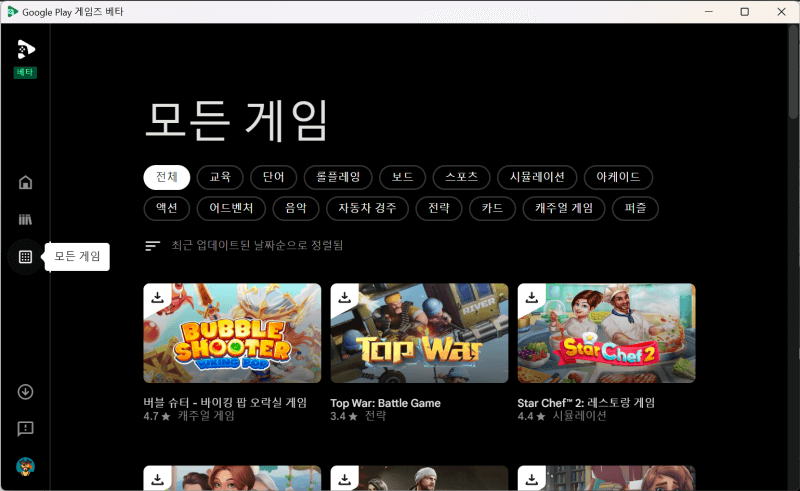Image resolution: width=800 pixels, height=491 pixels.
Task: Click the sort order icon
Action: [153, 246]
